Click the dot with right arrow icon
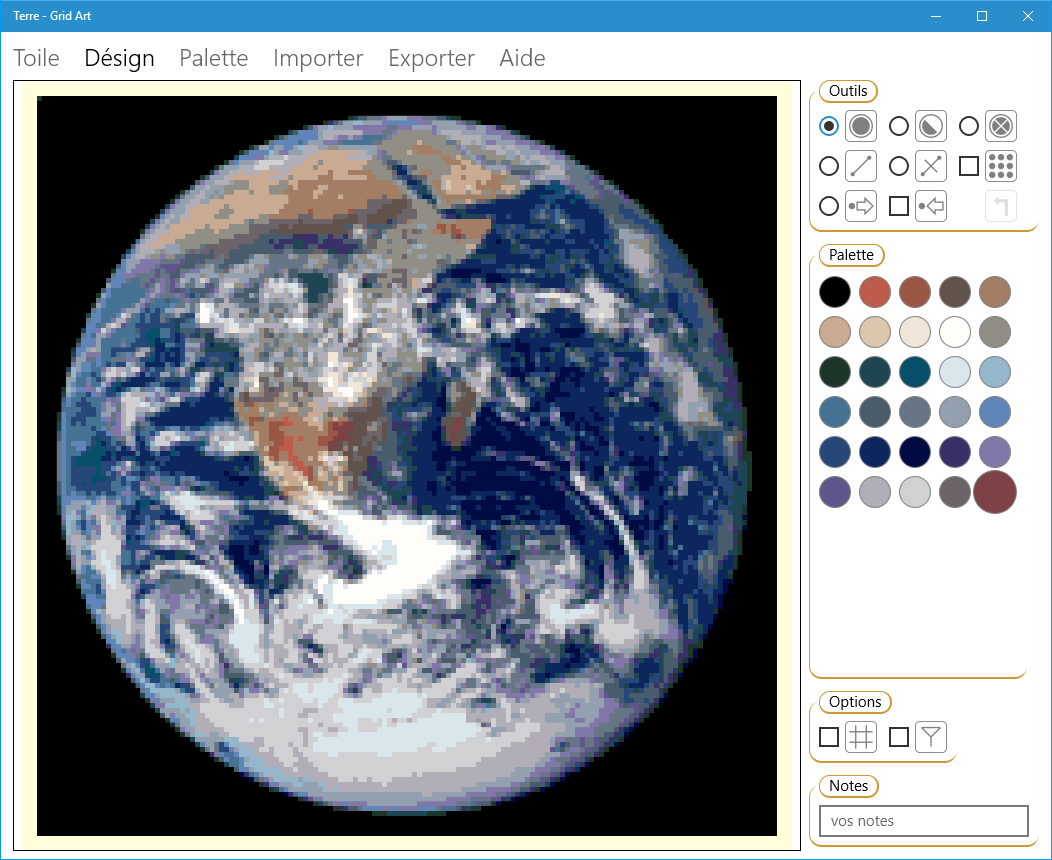 tap(861, 206)
